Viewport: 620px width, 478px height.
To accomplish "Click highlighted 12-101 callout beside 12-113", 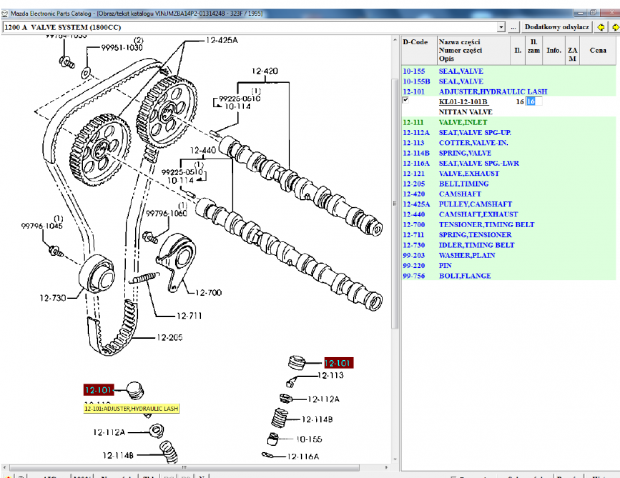I will (x=338, y=363).
